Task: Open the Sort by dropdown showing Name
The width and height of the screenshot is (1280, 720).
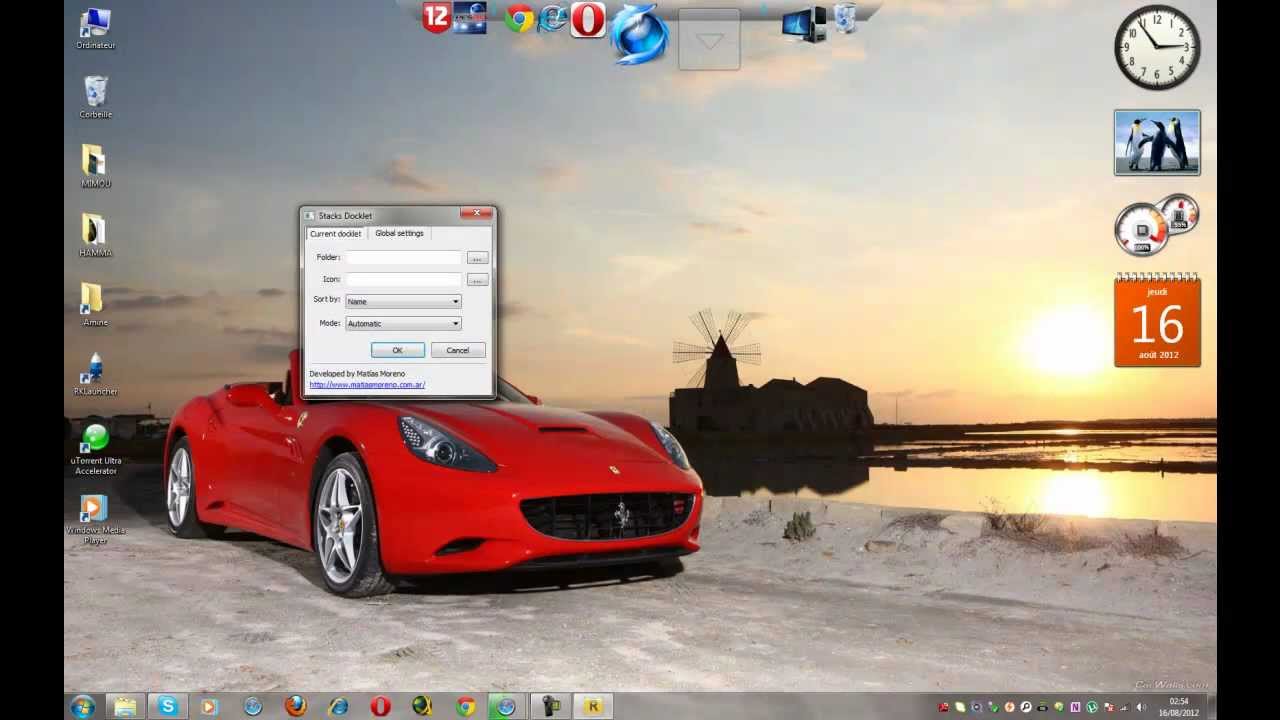Action: click(x=403, y=301)
